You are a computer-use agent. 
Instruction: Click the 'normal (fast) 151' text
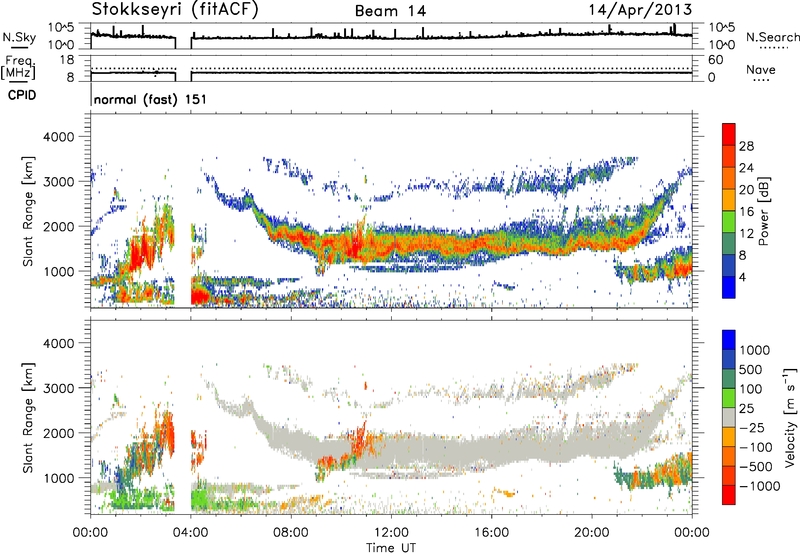(x=150, y=99)
